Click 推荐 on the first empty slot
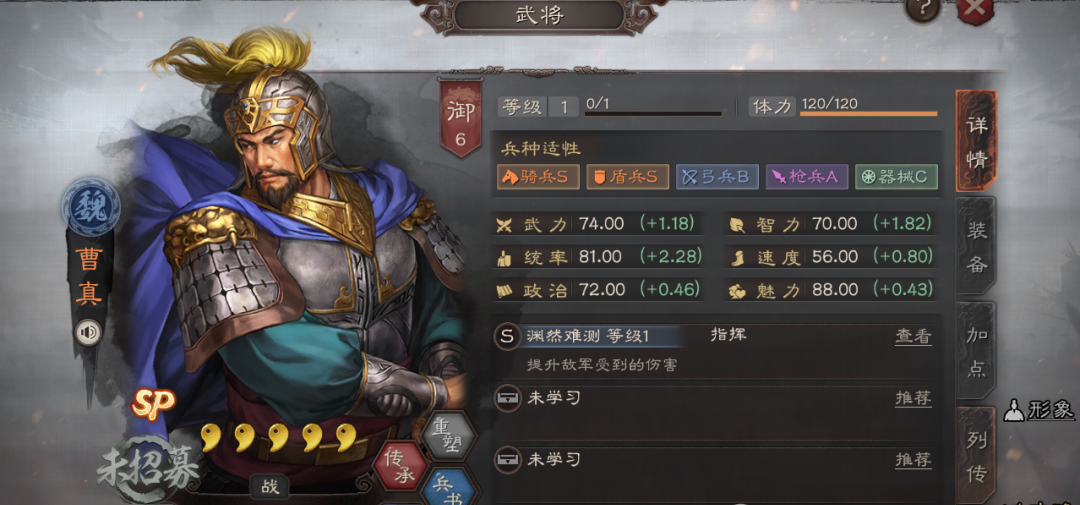 tap(913, 398)
